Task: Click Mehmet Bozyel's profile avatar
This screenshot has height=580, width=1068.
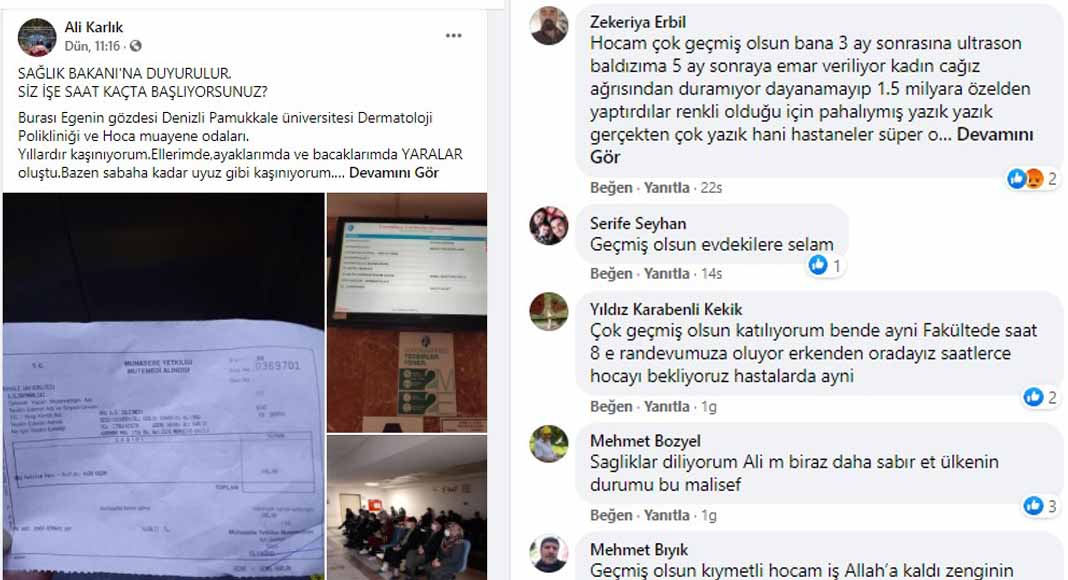Action: click(549, 444)
